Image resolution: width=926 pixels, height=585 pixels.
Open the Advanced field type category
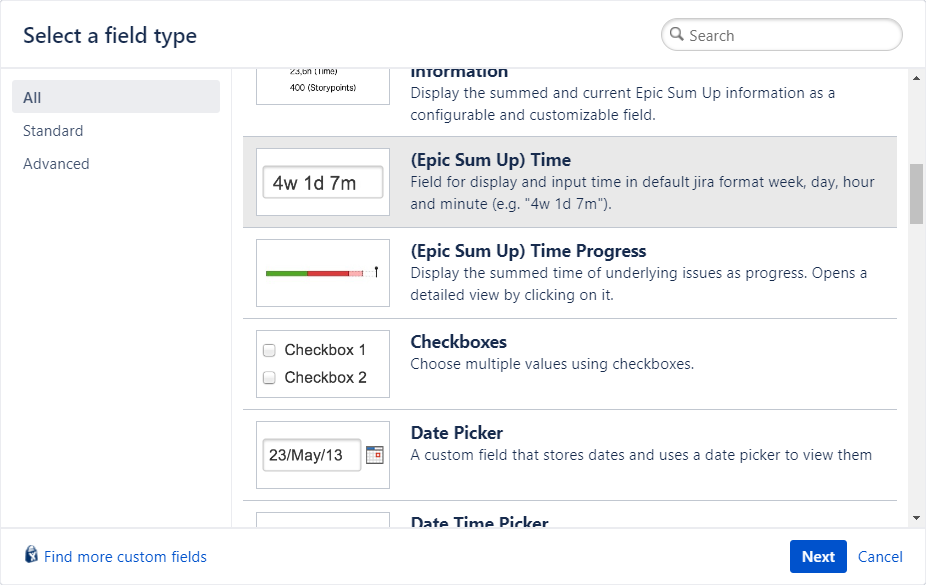point(56,163)
